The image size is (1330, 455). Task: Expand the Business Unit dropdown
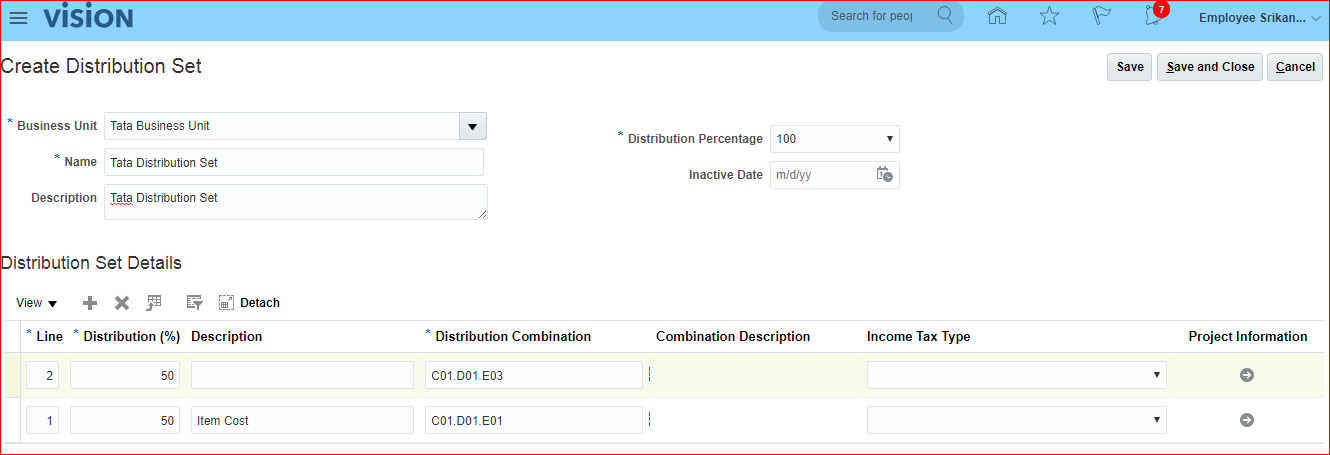(x=472, y=126)
